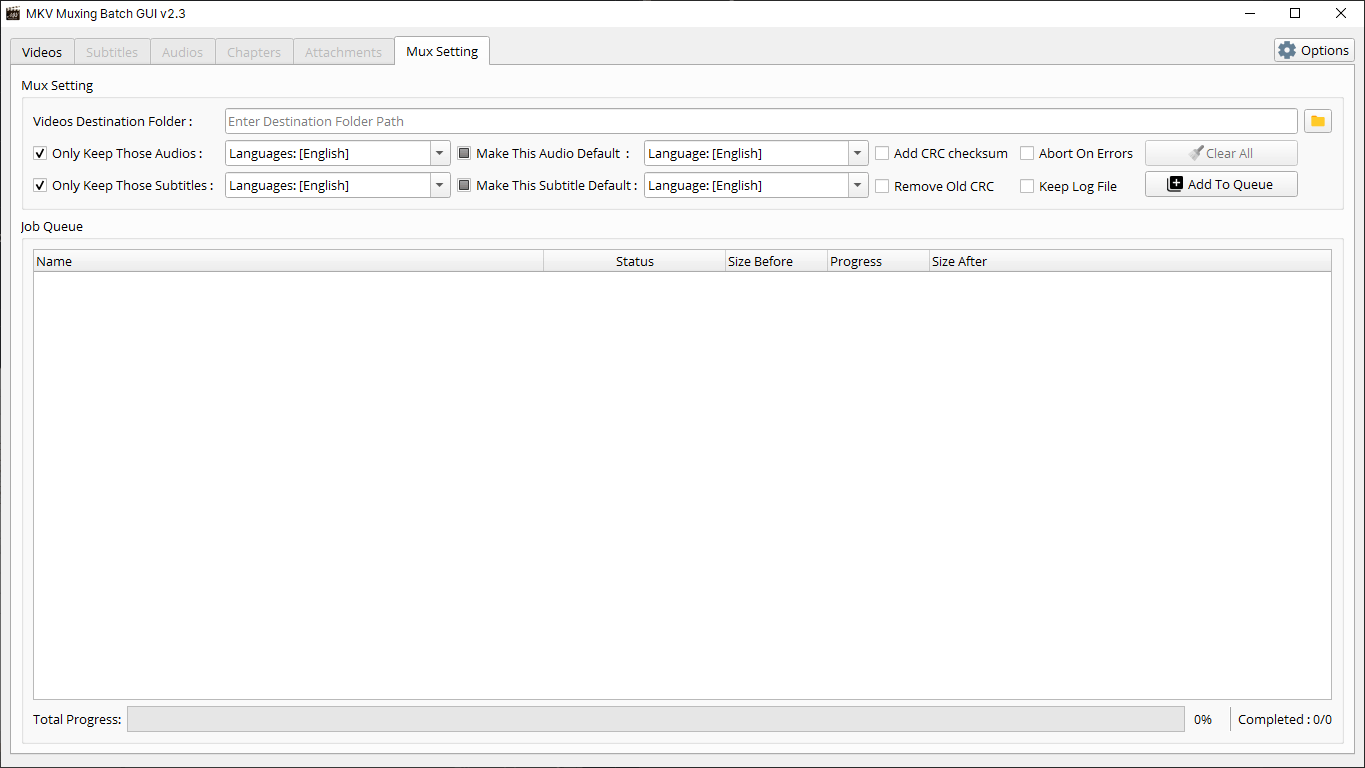Enable Abort On Errors
This screenshot has width=1365, height=768.
pyautogui.click(x=1026, y=153)
